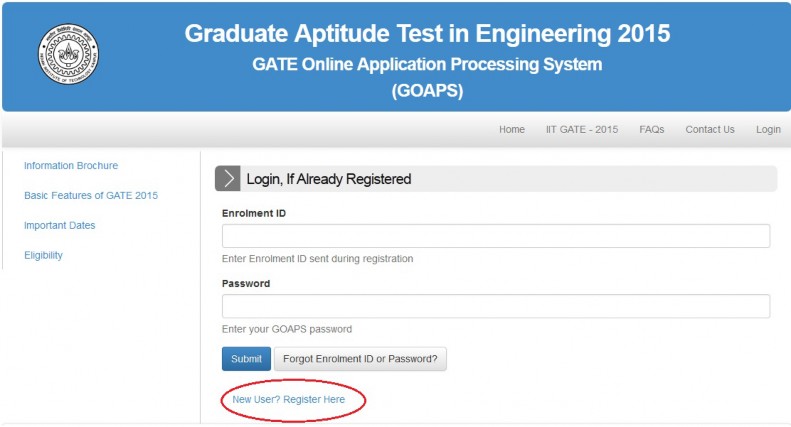Image resolution: width=791 pixels, height=427 pixels.
Task: Click the 'Password' field label
Action: (246, 284)
